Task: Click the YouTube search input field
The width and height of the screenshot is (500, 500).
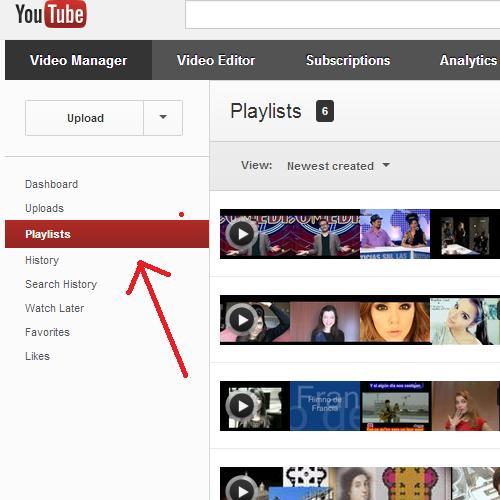Action: point(343,14)
